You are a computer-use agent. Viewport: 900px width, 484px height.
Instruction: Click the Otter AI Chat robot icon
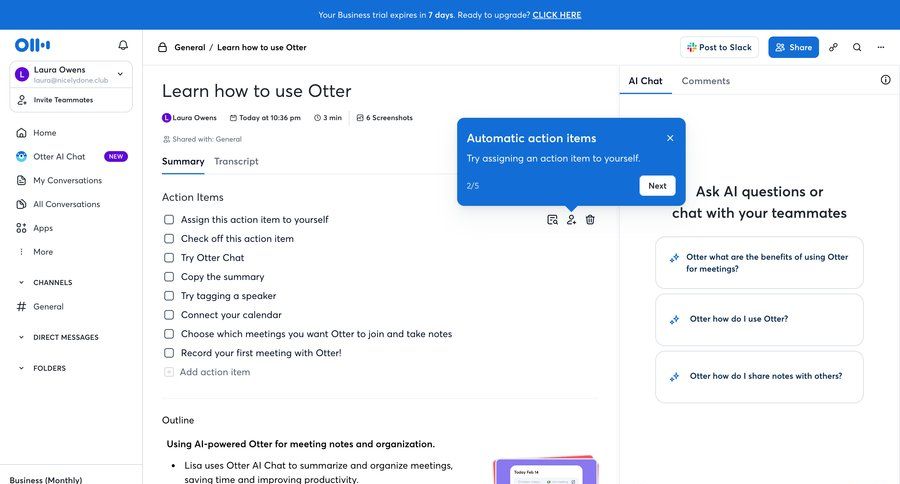[x=21, y=156]
